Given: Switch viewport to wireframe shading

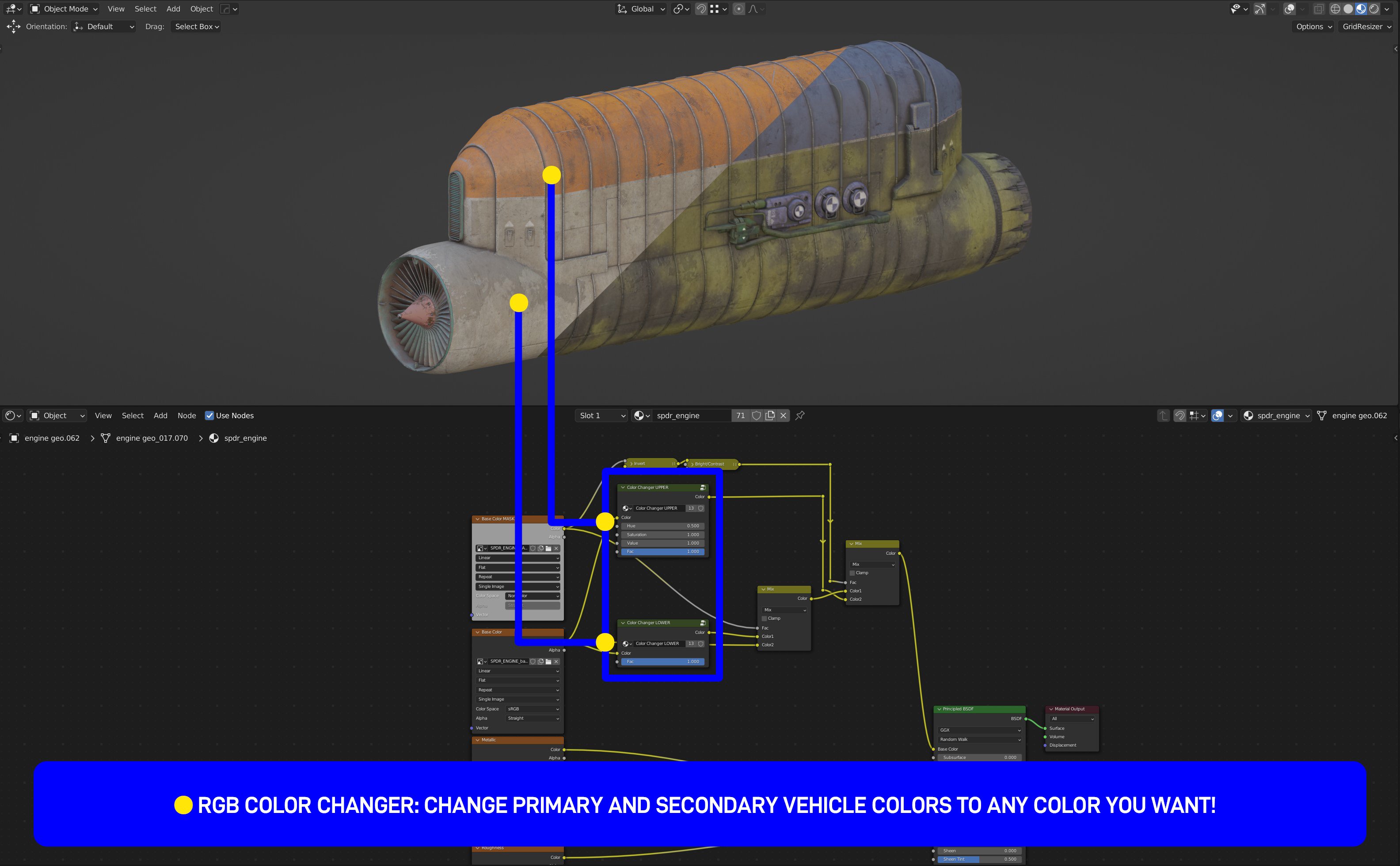Looking at the screenshot, I should 1335,8.
